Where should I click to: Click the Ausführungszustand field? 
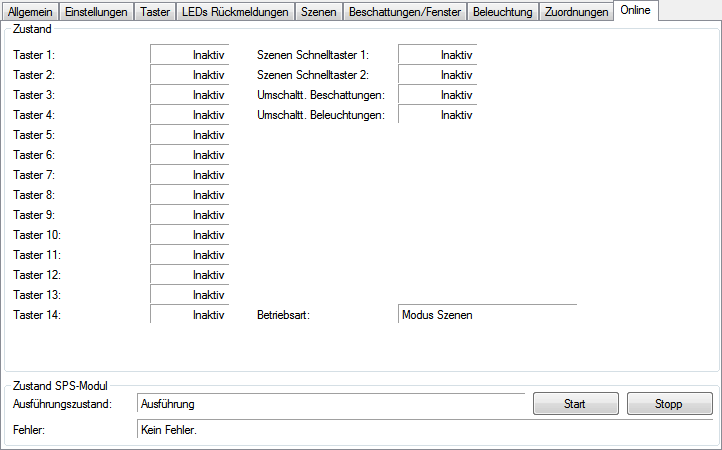[x=331, y=403]
